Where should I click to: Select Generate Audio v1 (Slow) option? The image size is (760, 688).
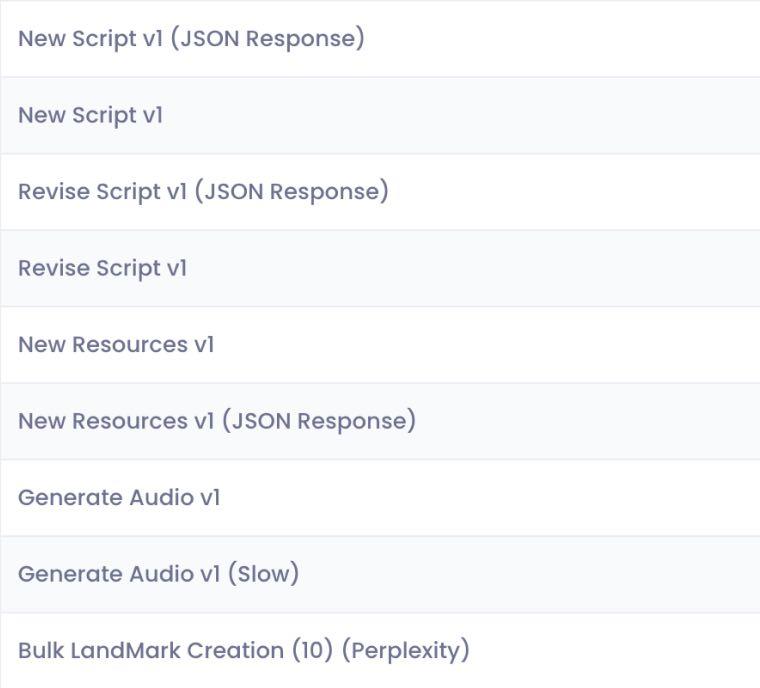pyautogui.click(x=159, y=574)
